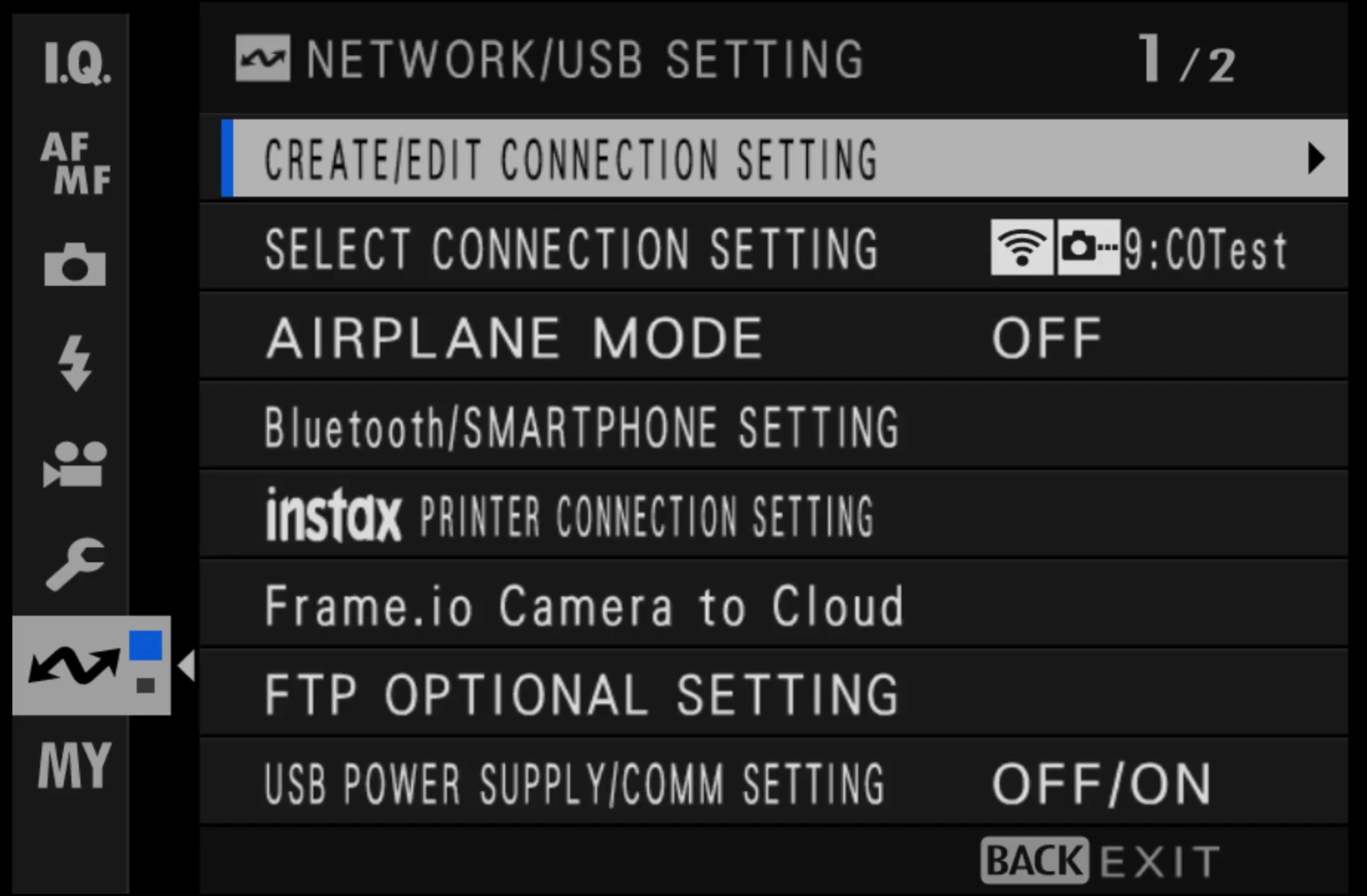Select Bluetooth/SMARTPHONE SETTING menu item

pyautogui.click(x=581, y=427)
